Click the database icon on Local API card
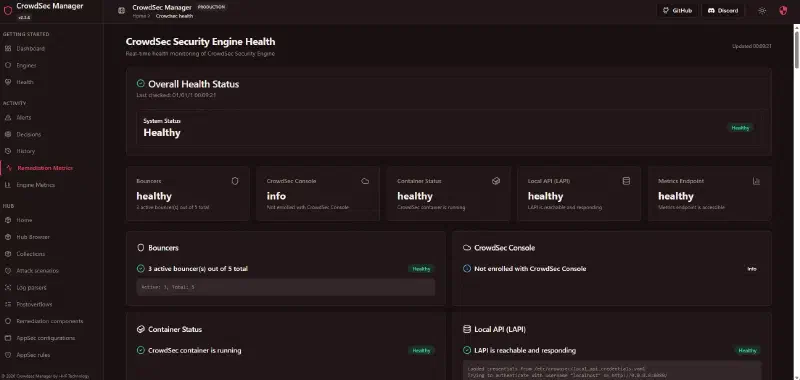This screenshot has height=380, width=800. pos(626,181)
